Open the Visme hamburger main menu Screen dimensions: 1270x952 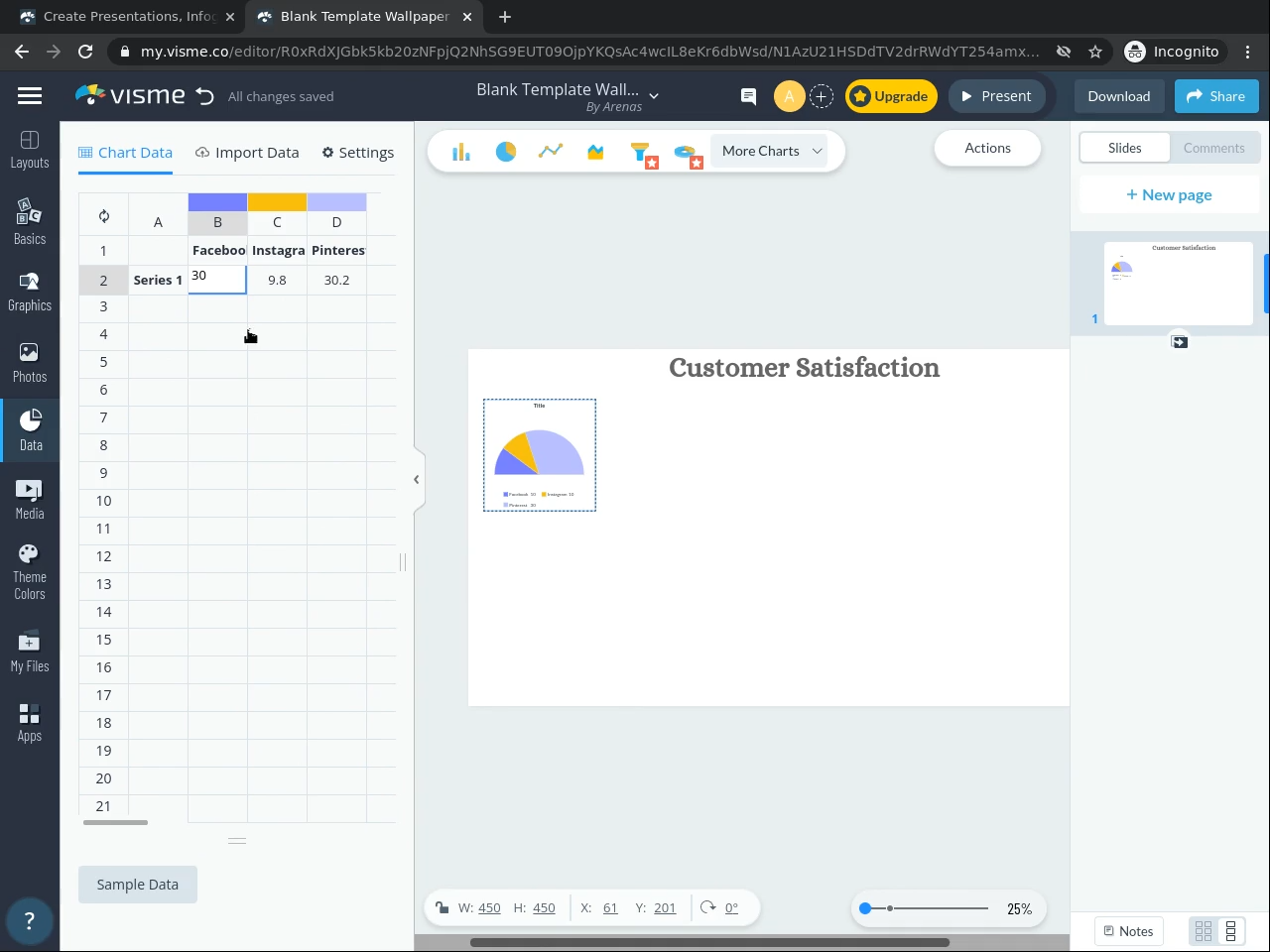tap(30, 96)
